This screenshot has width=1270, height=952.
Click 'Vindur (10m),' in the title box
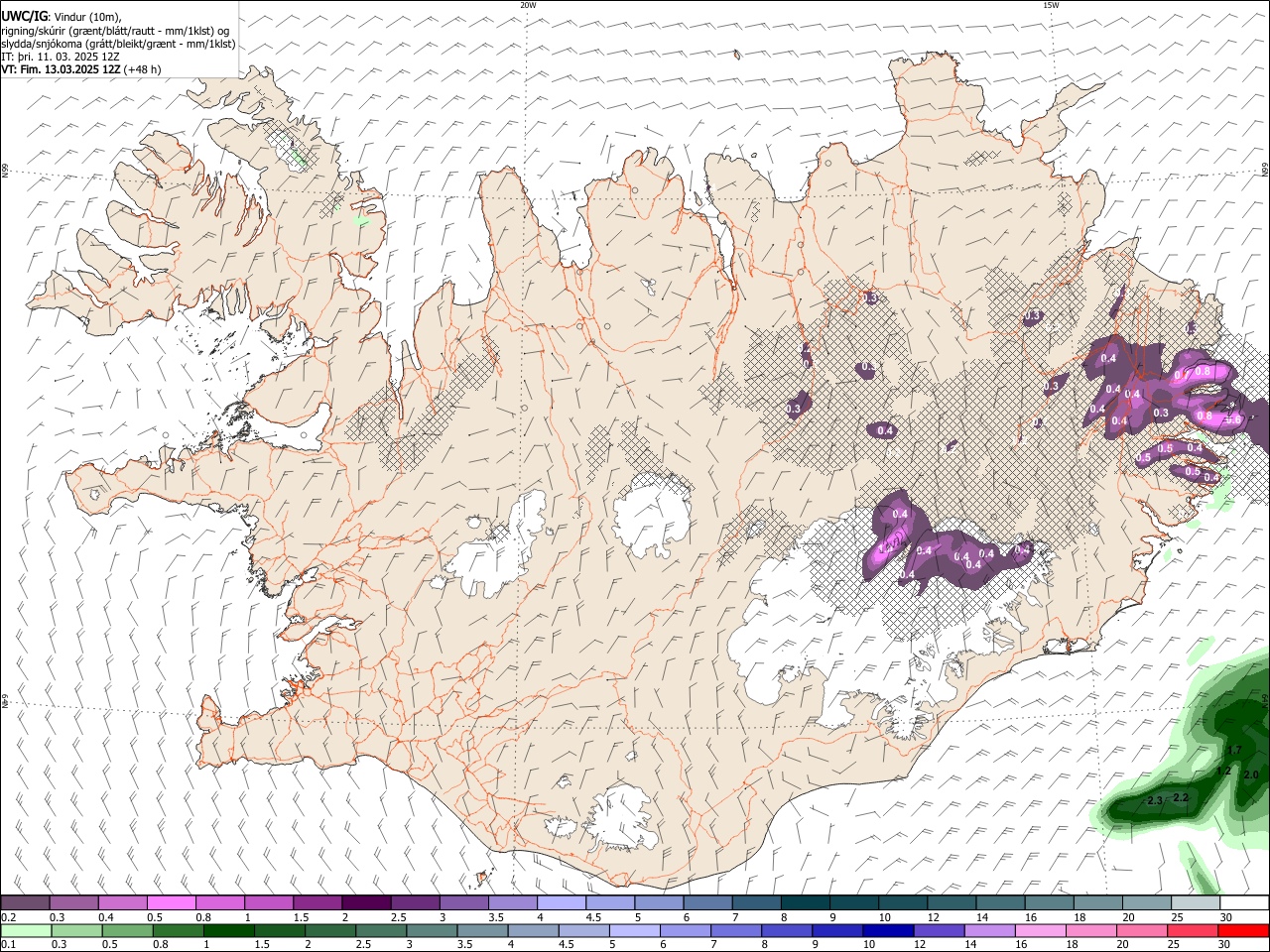point(87,17)
